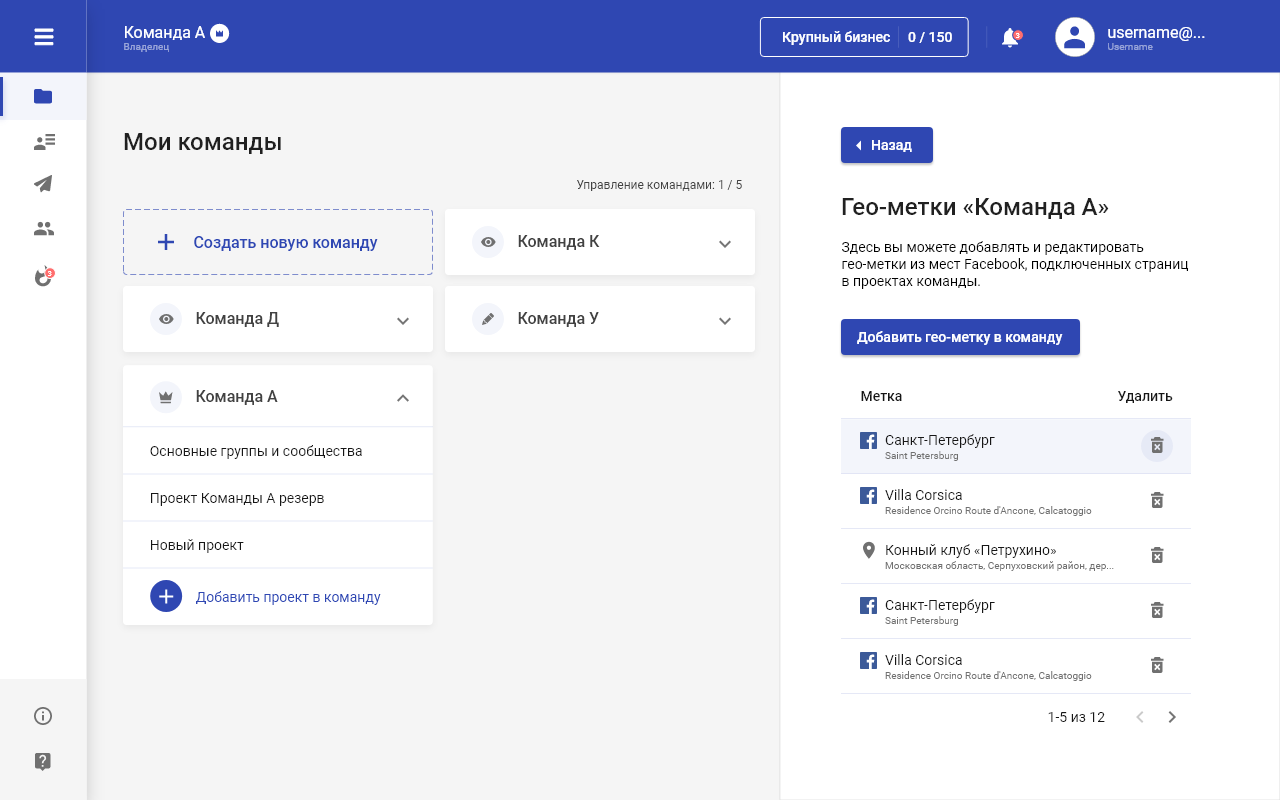Image resolution: width=1280 pixels, height=800 pixels.
Task: Open the folder projects section in sidebar
Action: click(43, 97)
